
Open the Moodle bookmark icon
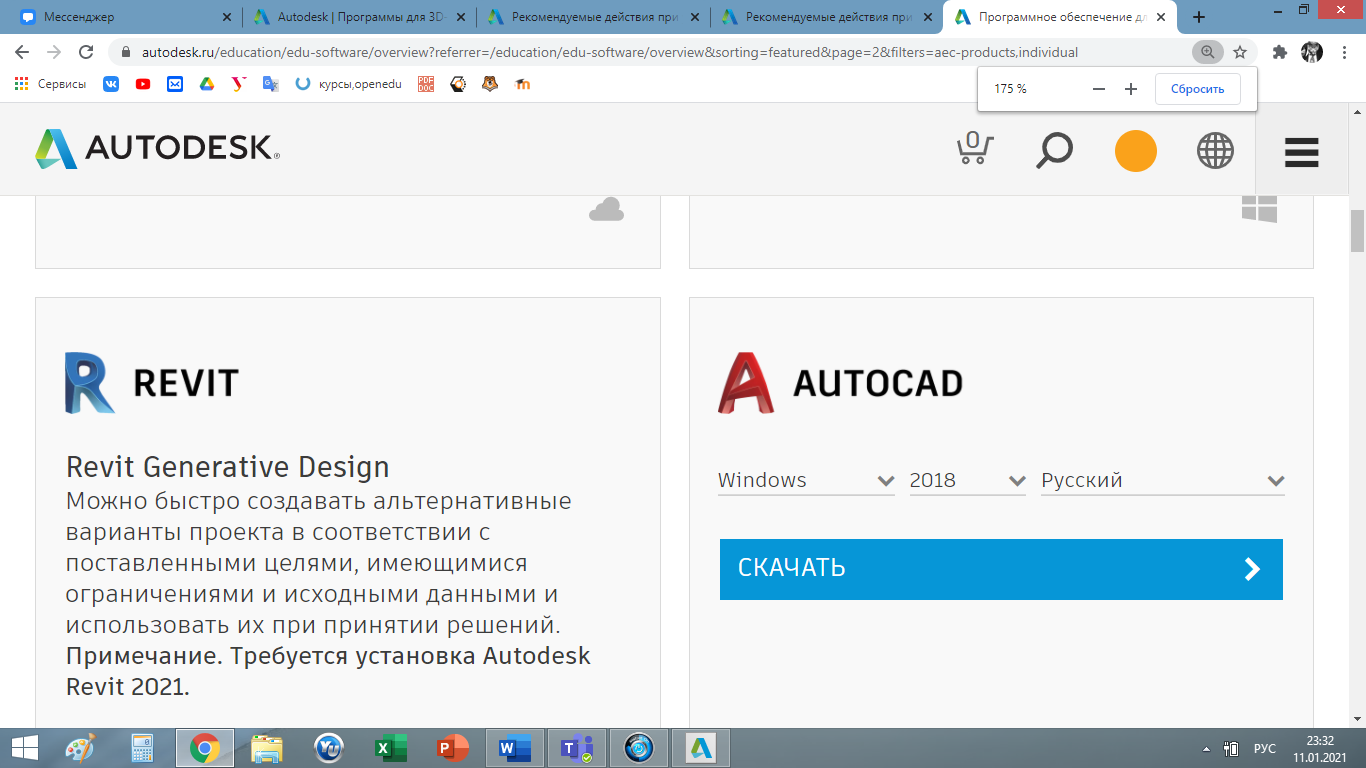pos(522,85)
